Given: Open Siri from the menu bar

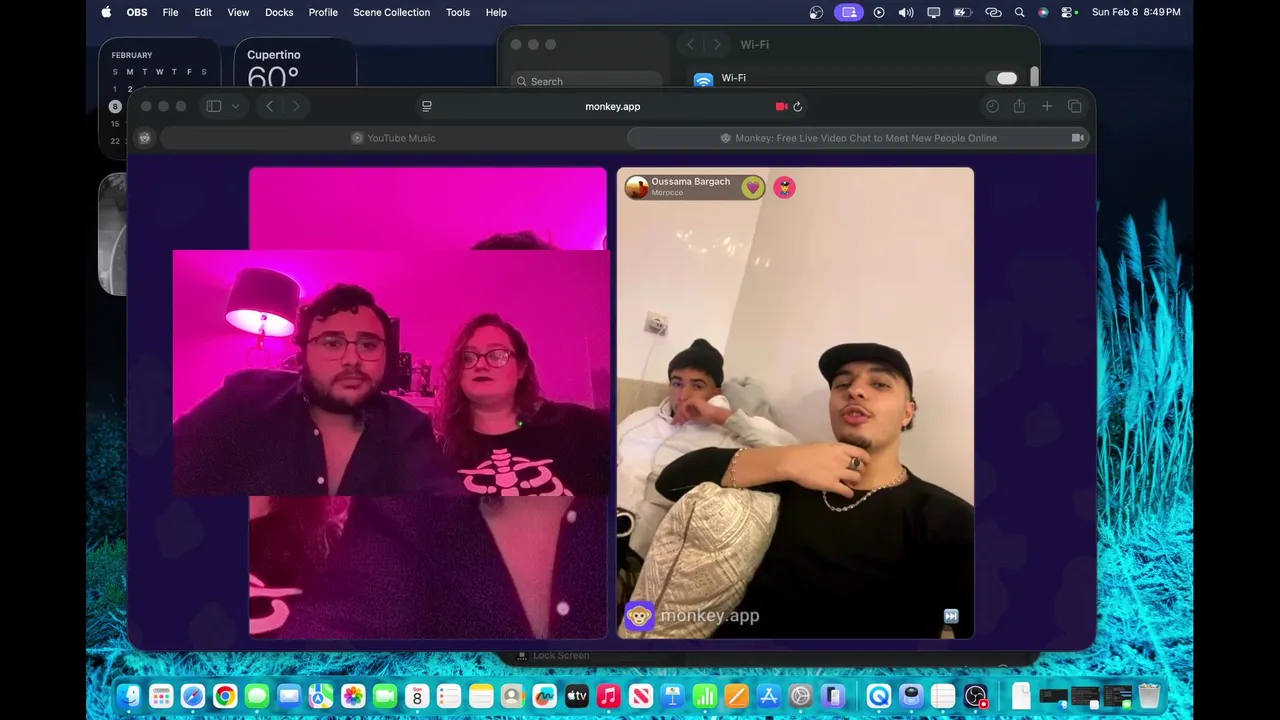Looking at the screenshot, I should 1043,12.
